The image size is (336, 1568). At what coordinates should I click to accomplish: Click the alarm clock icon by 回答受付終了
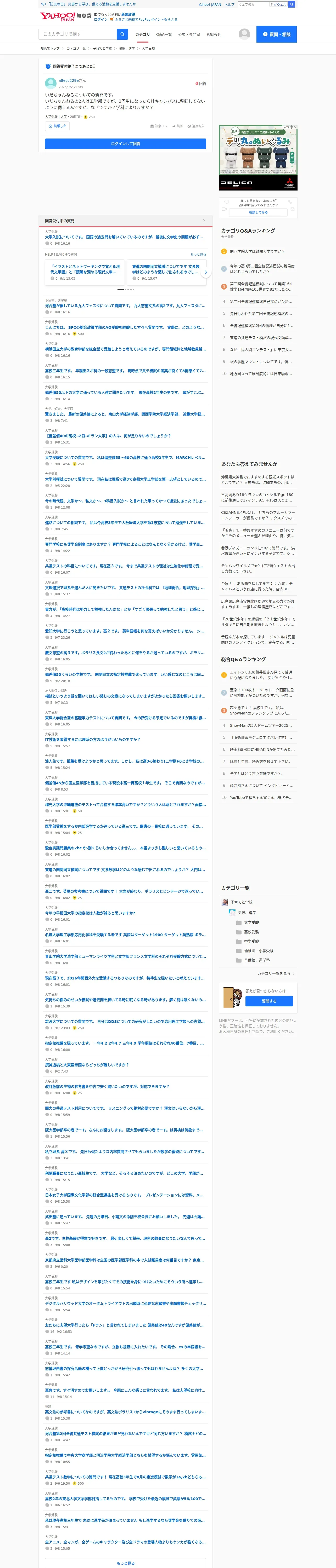pos(48,66)
